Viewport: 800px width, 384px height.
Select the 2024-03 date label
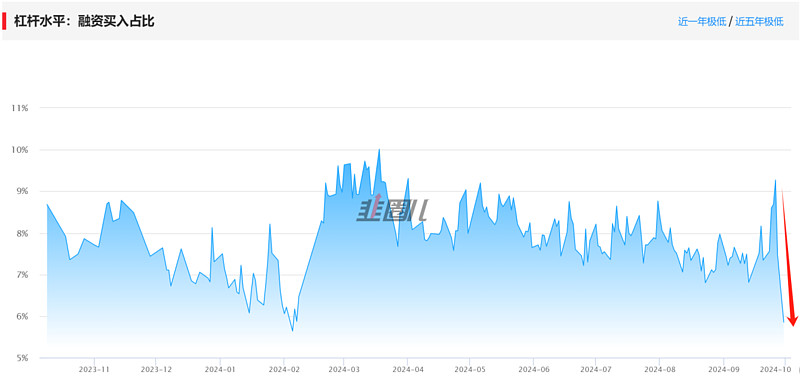[x=344, y=368]
